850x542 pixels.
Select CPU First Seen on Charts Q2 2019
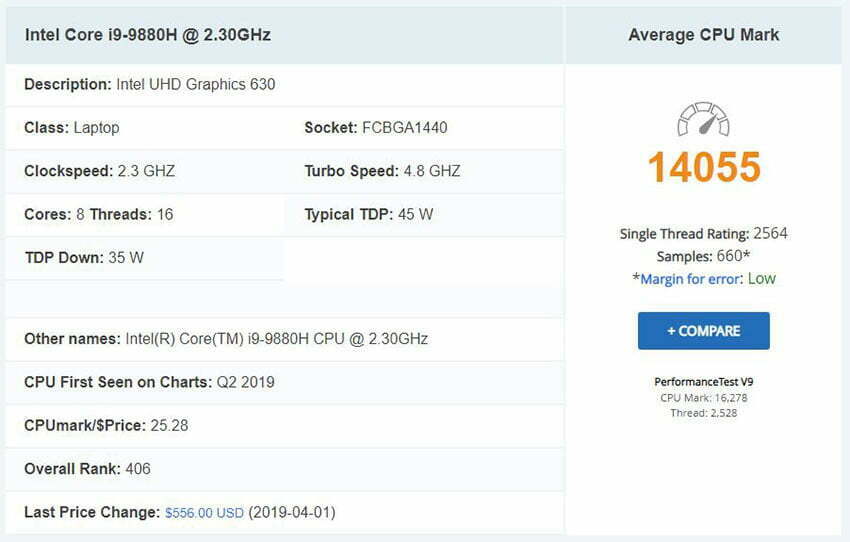tap(149, 382)
